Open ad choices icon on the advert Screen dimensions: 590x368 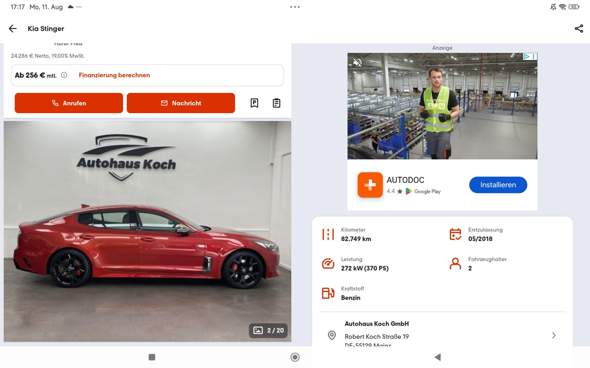pos(528,56)
